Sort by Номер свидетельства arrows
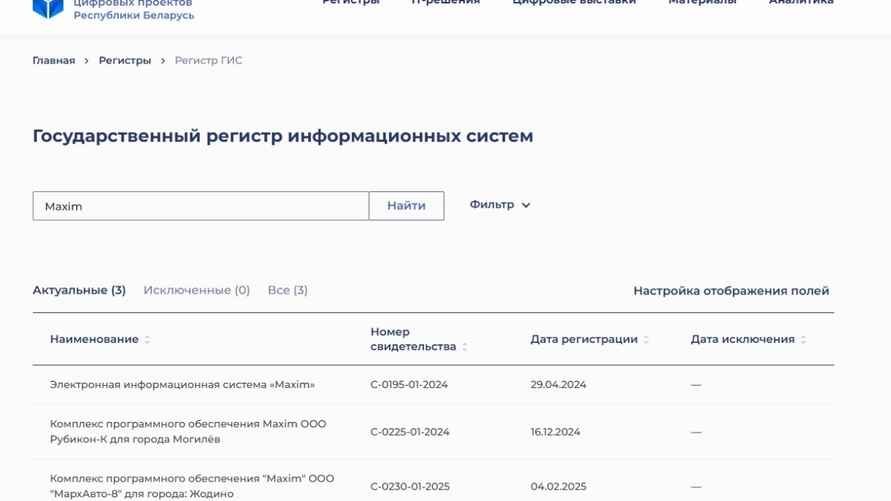 coord(464,346)
